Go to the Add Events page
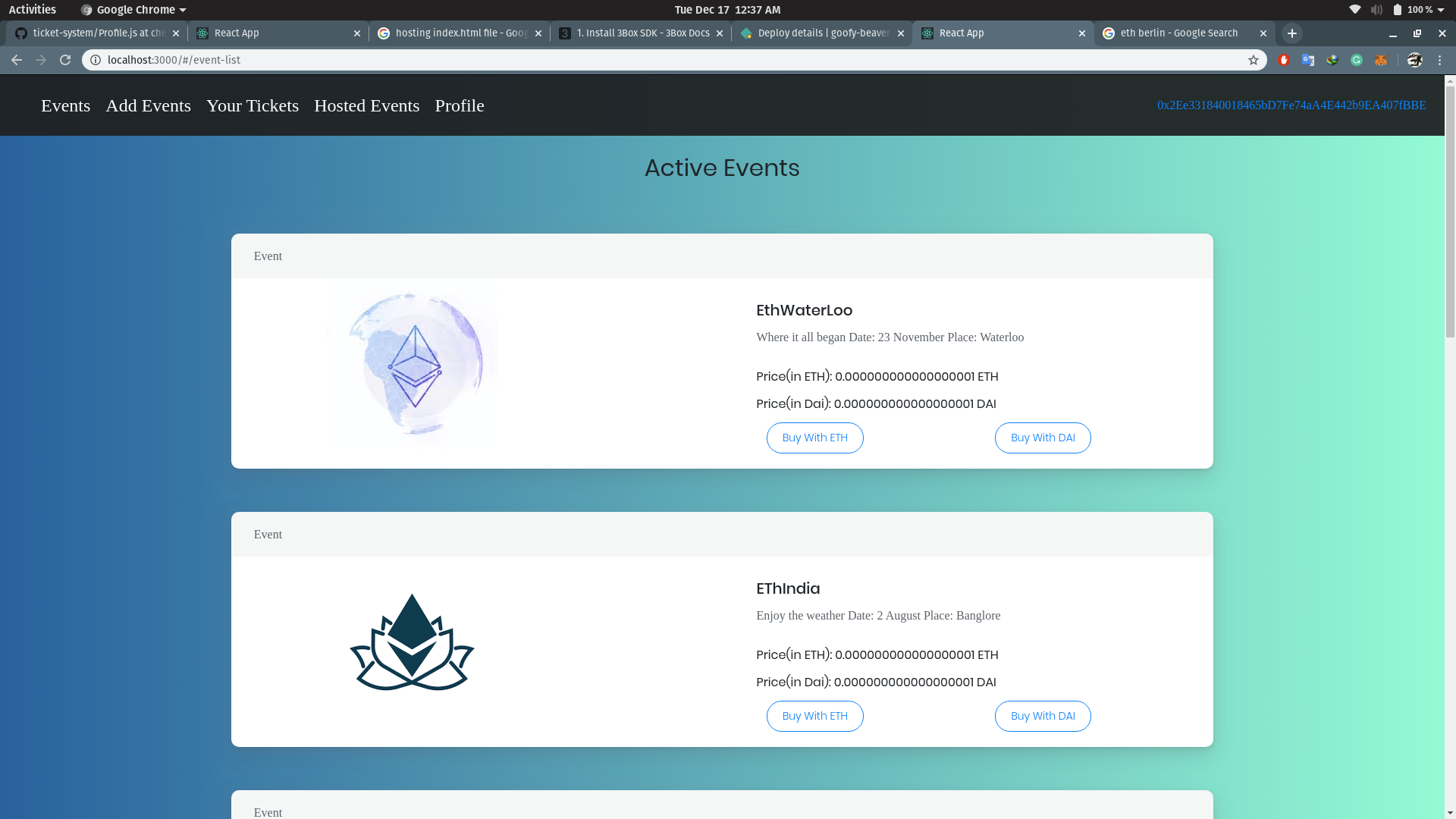Image resolution: width=1456 pixels, height=819 pixels. 148,105
